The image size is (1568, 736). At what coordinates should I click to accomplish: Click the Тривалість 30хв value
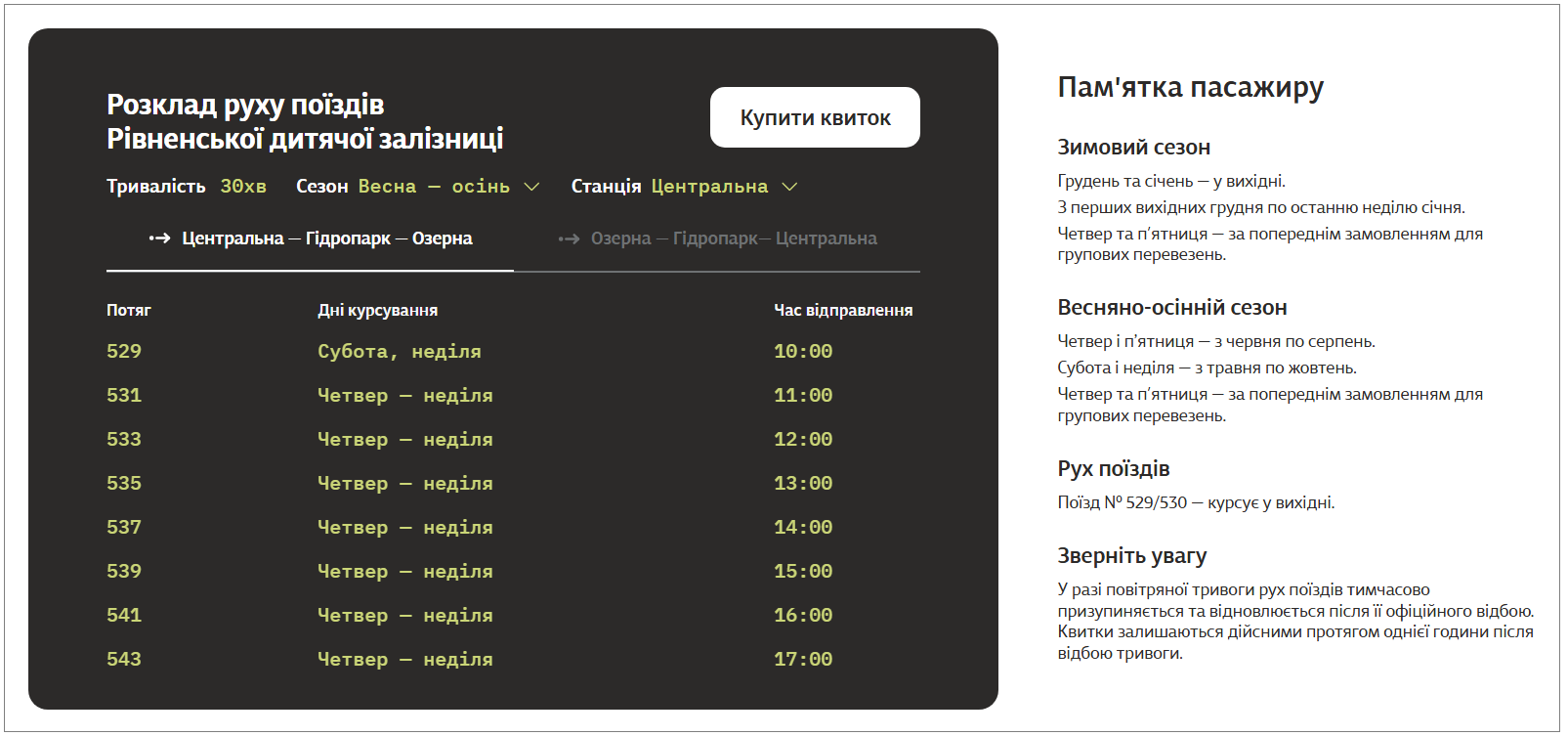pyautogui.click(x=243, y=187)
